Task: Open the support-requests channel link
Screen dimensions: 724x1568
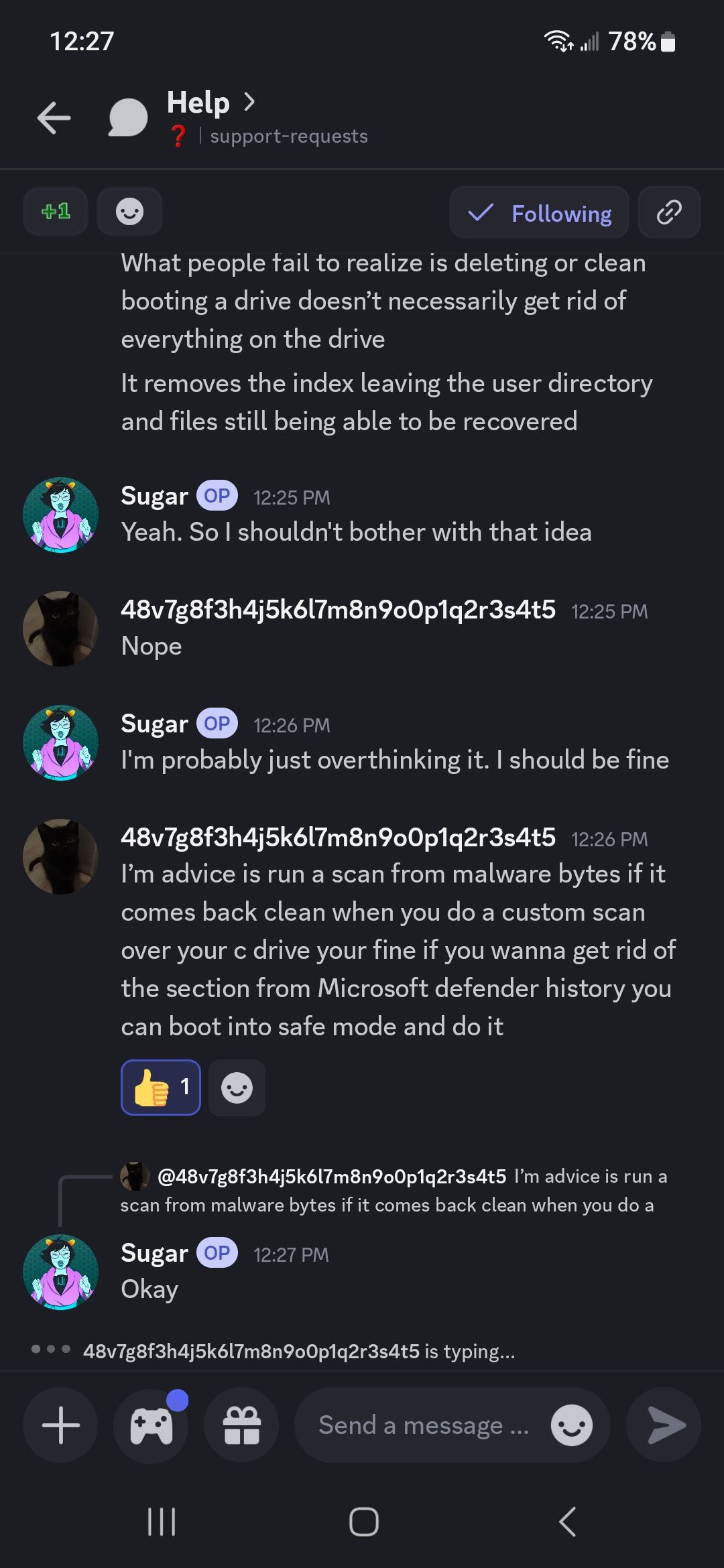Action: pos(288,136)
